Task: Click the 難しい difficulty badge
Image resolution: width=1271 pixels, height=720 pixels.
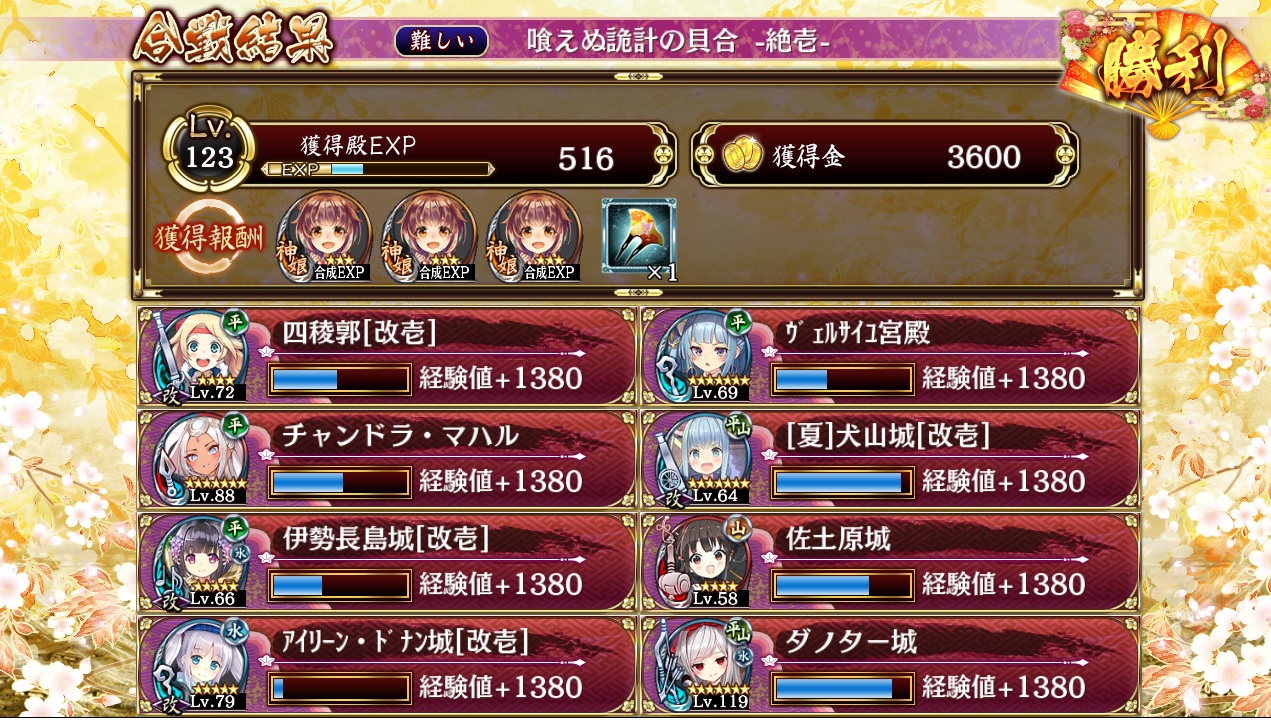Action: click(x=442, y=41)
